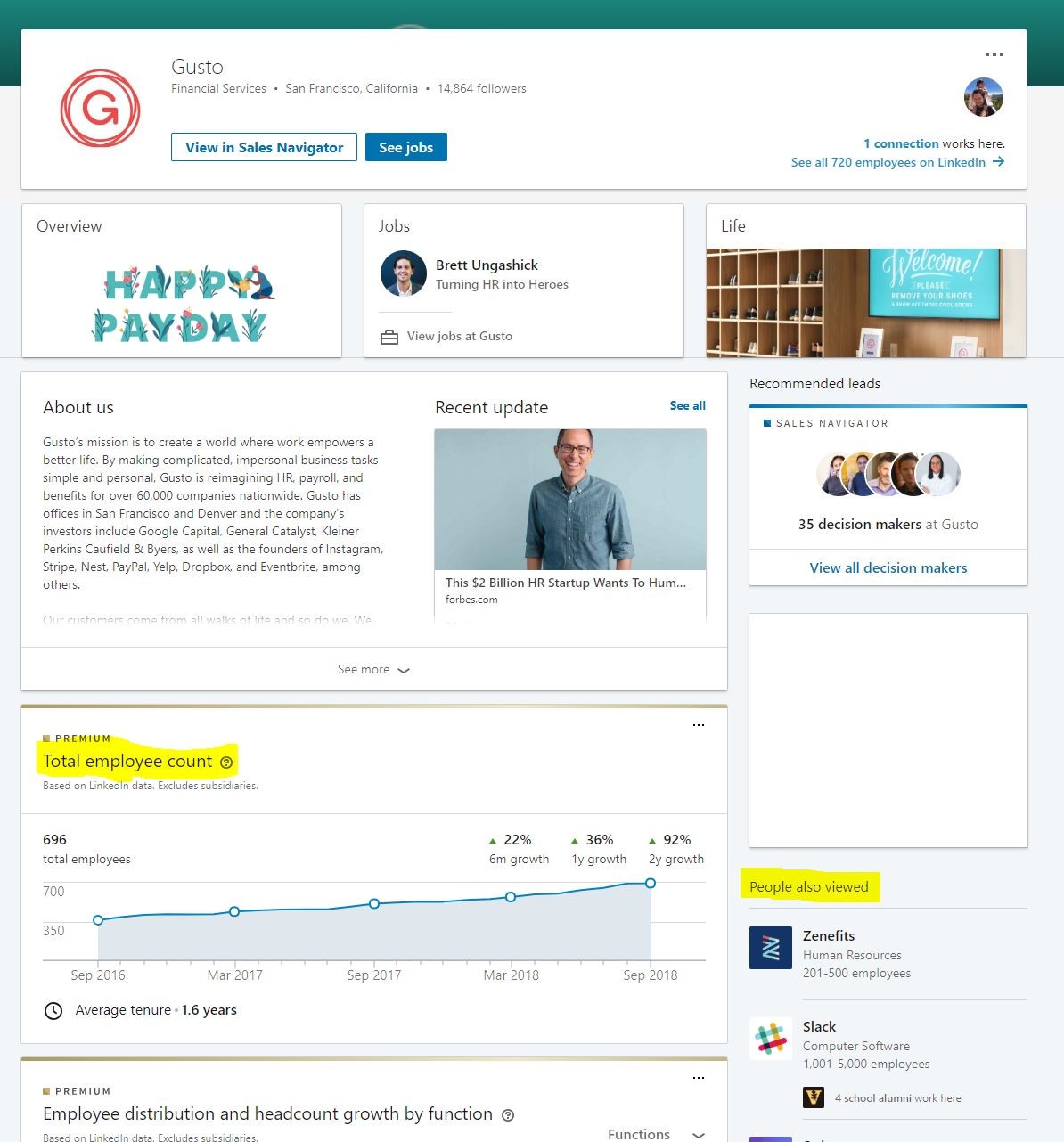Open the Functions dropdown
Viewport: 1064px width, 1142px height.
(x=656, y=1134)
